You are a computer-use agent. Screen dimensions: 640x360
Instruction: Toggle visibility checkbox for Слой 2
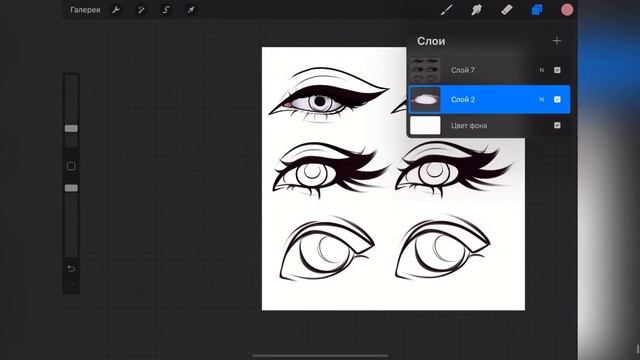pos(557,99)
